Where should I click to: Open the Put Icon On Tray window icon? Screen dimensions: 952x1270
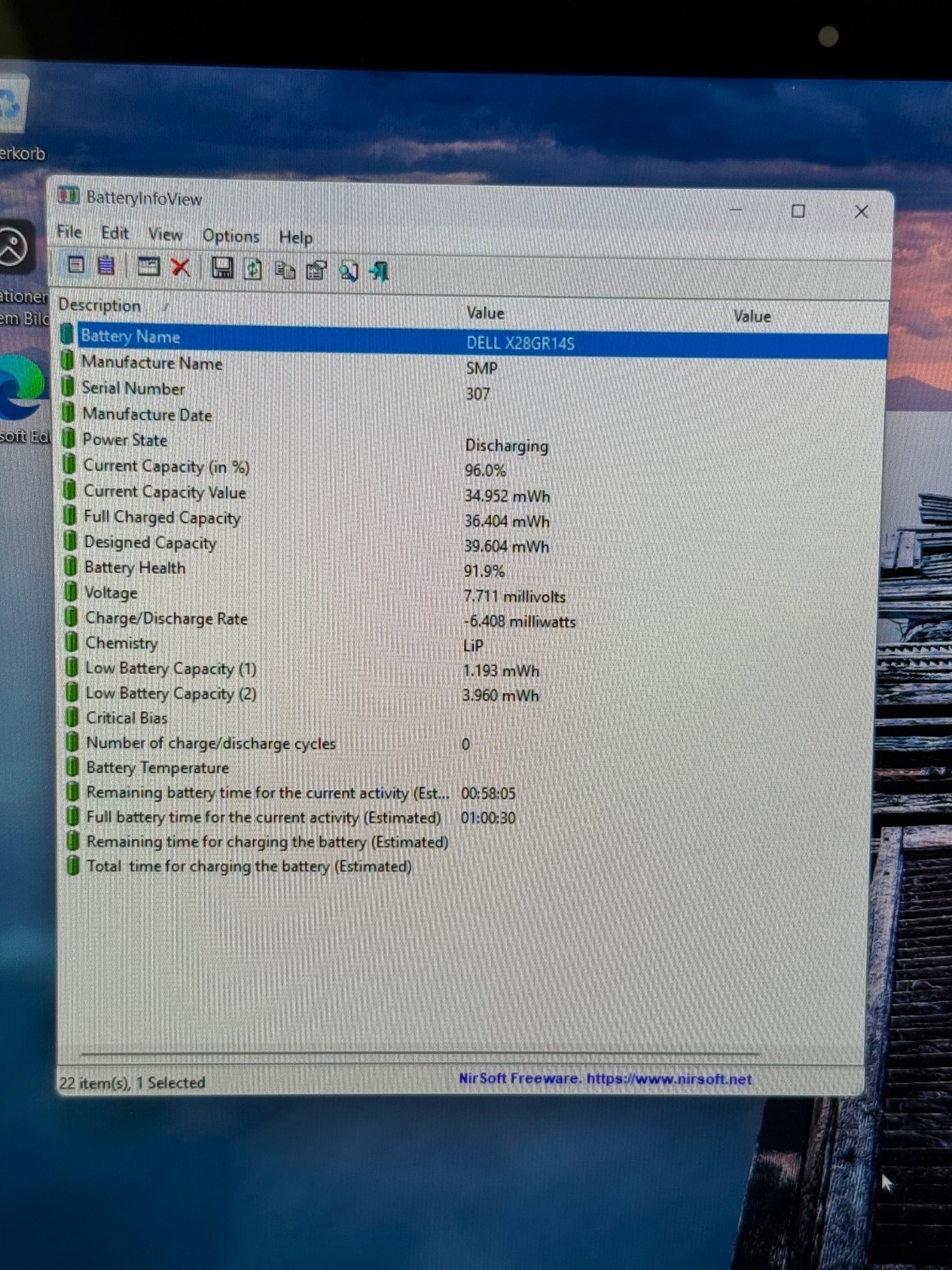pos(148,267)
